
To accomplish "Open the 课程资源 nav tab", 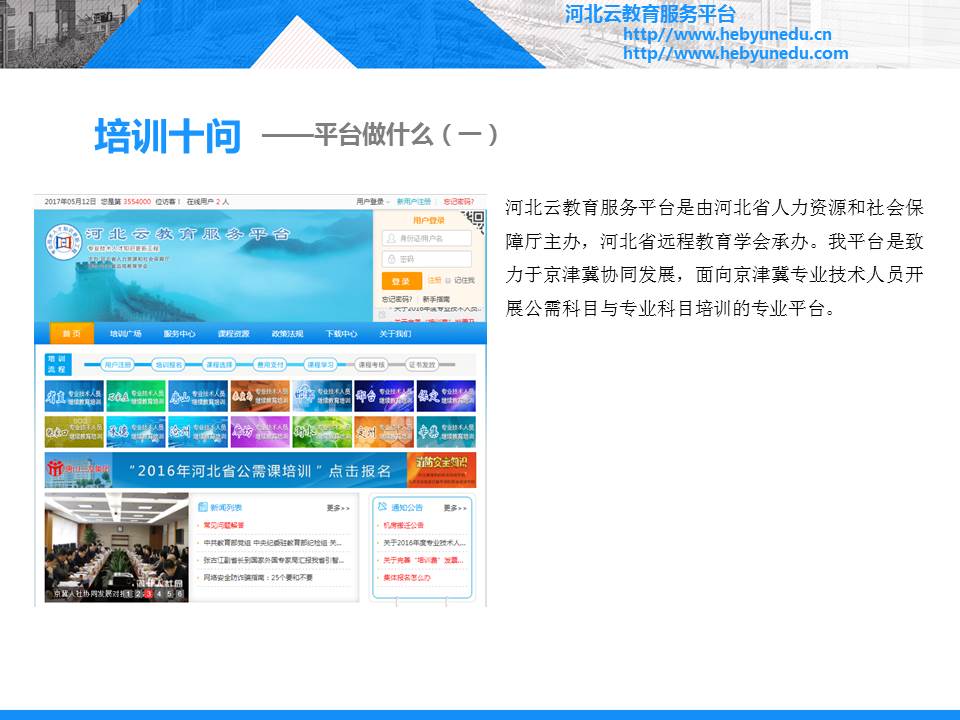I will coord(233,334).
